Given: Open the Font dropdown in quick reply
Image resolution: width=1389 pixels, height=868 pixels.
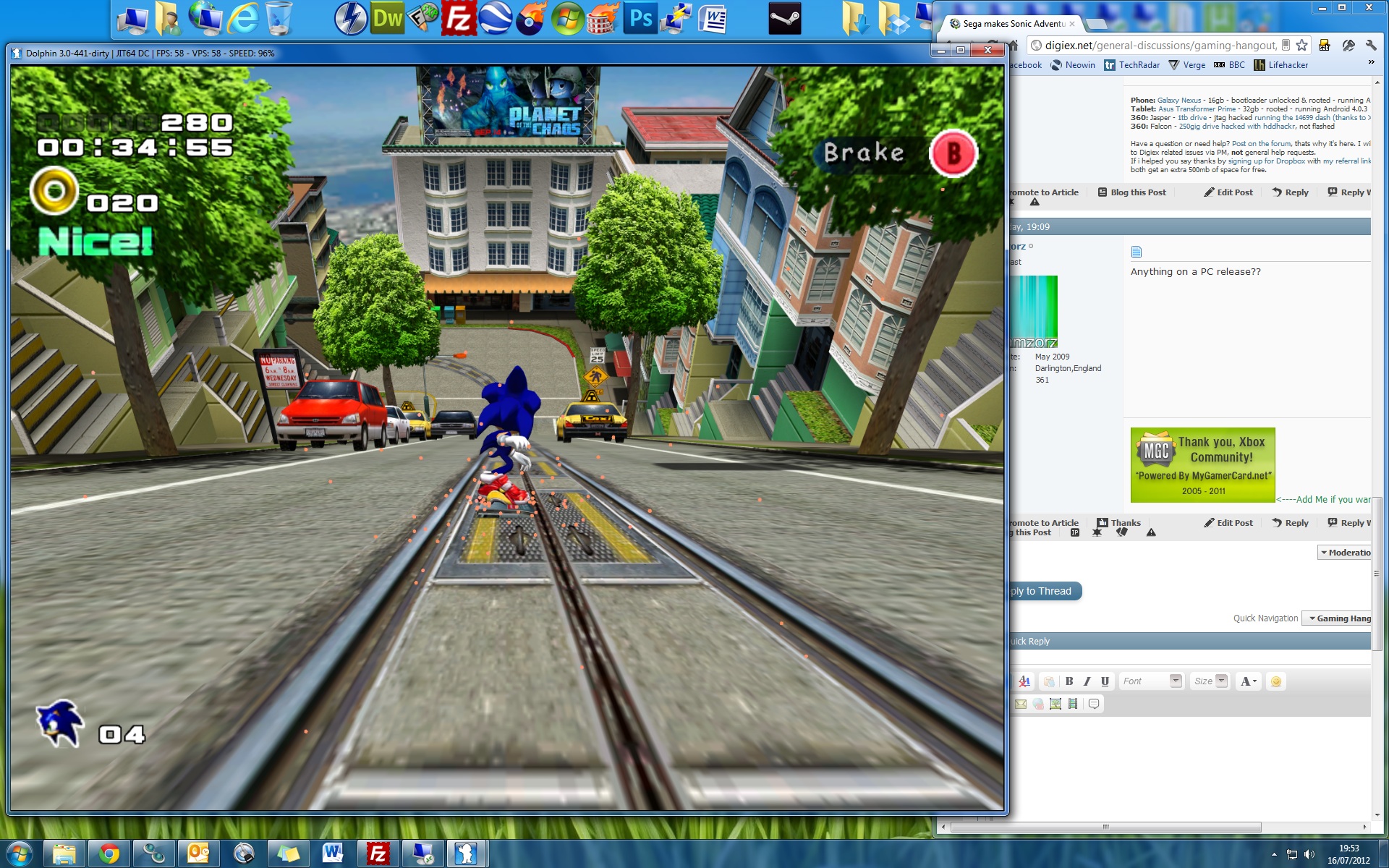Looking at the screenshot, I should tap(1150, 681).
